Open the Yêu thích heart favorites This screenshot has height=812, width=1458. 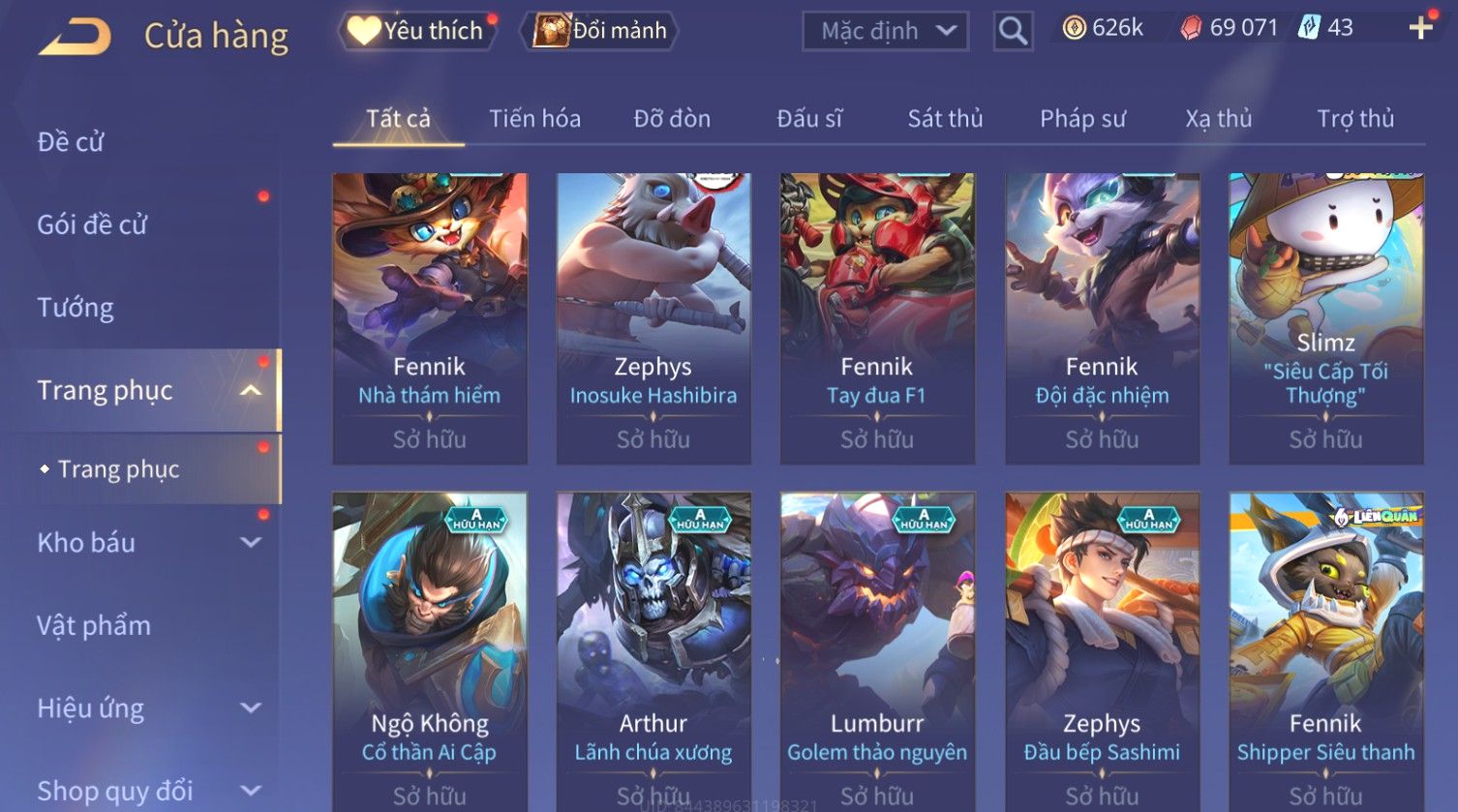pos(363,30)
